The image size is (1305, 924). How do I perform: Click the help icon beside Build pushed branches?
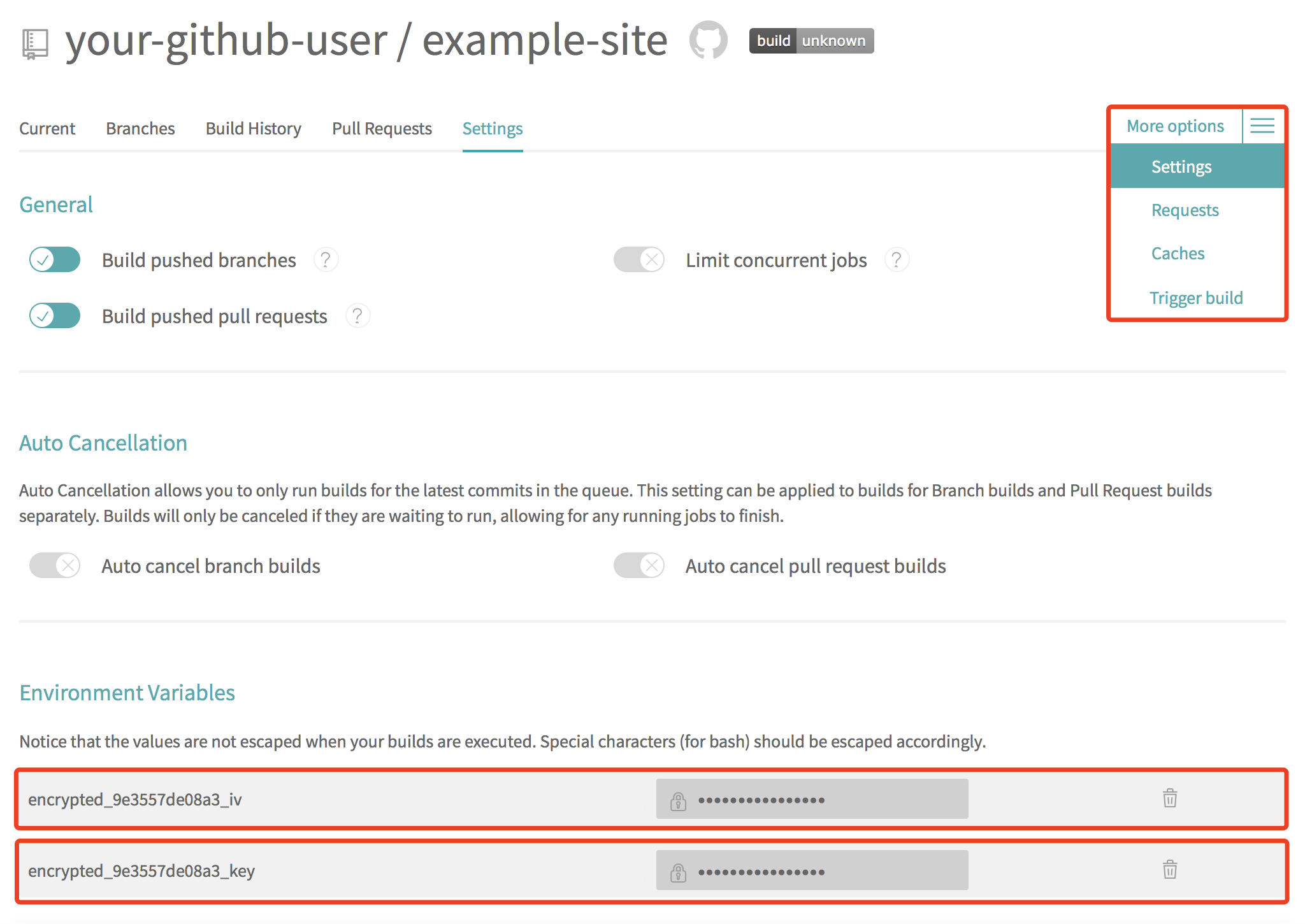pos(326,259)
